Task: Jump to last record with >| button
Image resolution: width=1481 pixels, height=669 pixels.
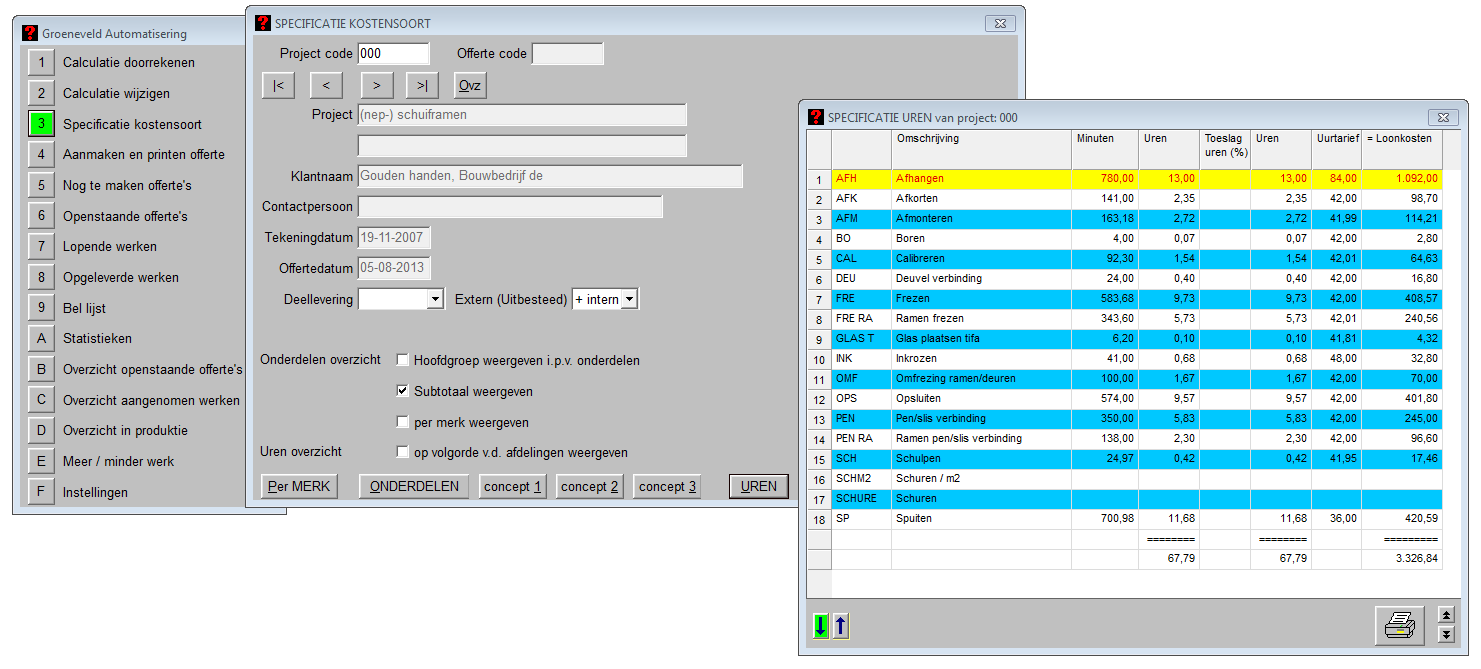Action: (x=422, y=86)
